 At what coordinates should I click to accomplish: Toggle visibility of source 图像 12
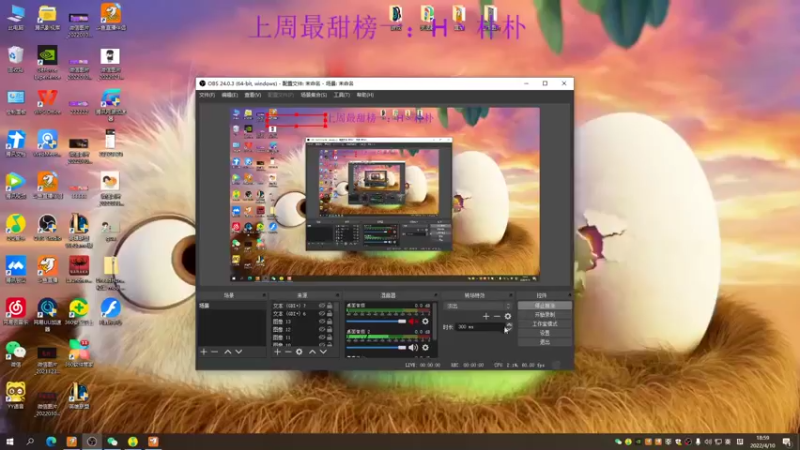[x=322, y=330]
